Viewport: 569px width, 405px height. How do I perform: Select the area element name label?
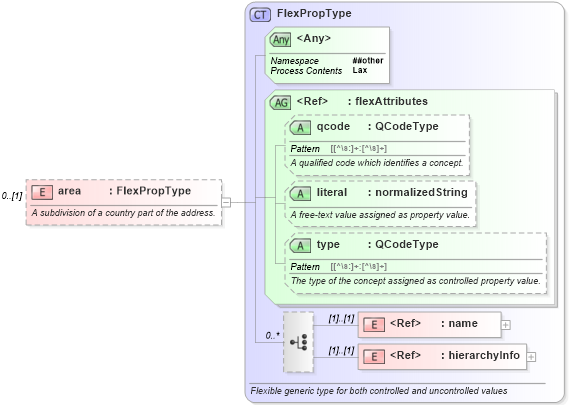pyautogui.click(x=69, y=191)
